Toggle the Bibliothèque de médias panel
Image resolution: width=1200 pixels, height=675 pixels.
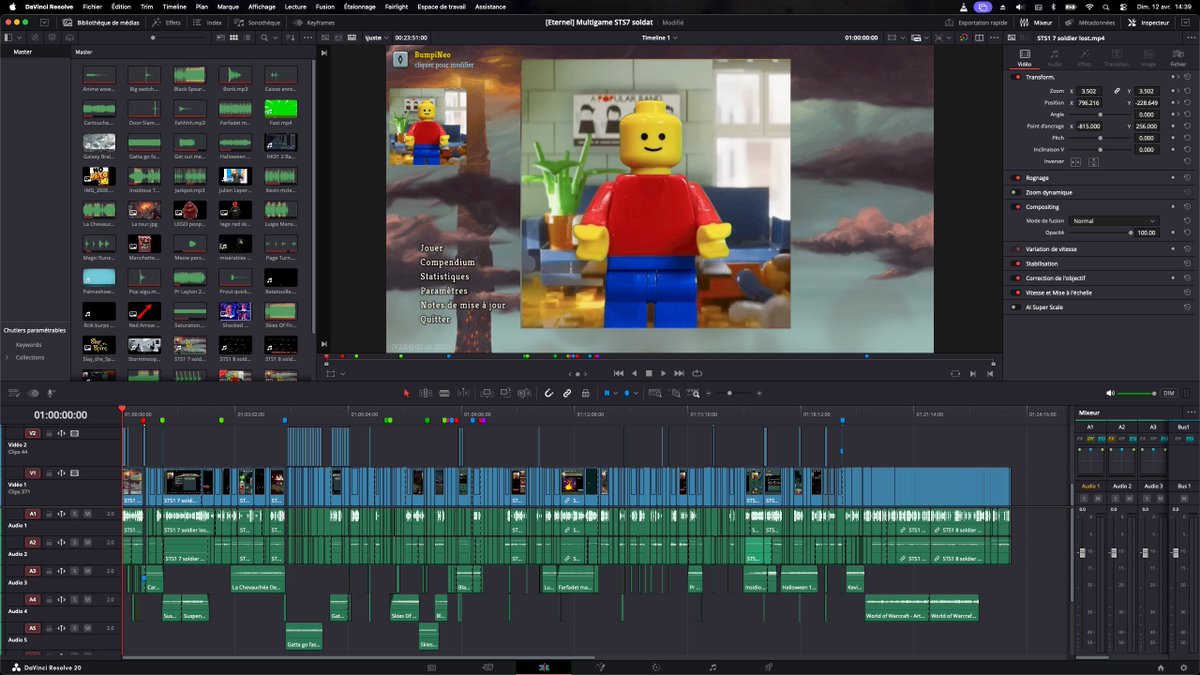[99, 21]
